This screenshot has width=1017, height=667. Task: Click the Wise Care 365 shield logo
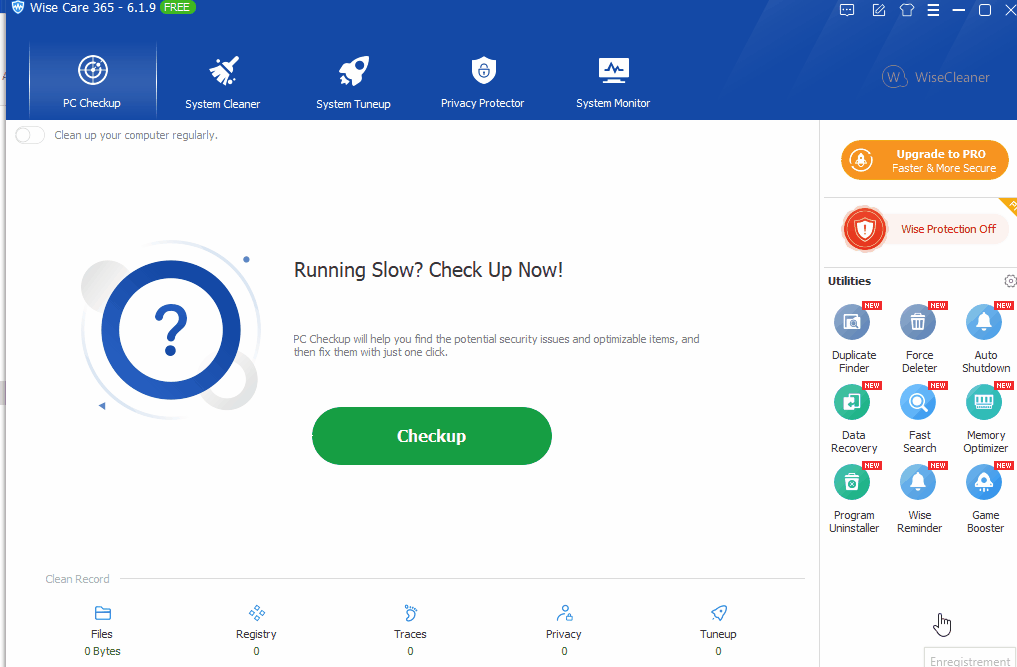(18, 8)
